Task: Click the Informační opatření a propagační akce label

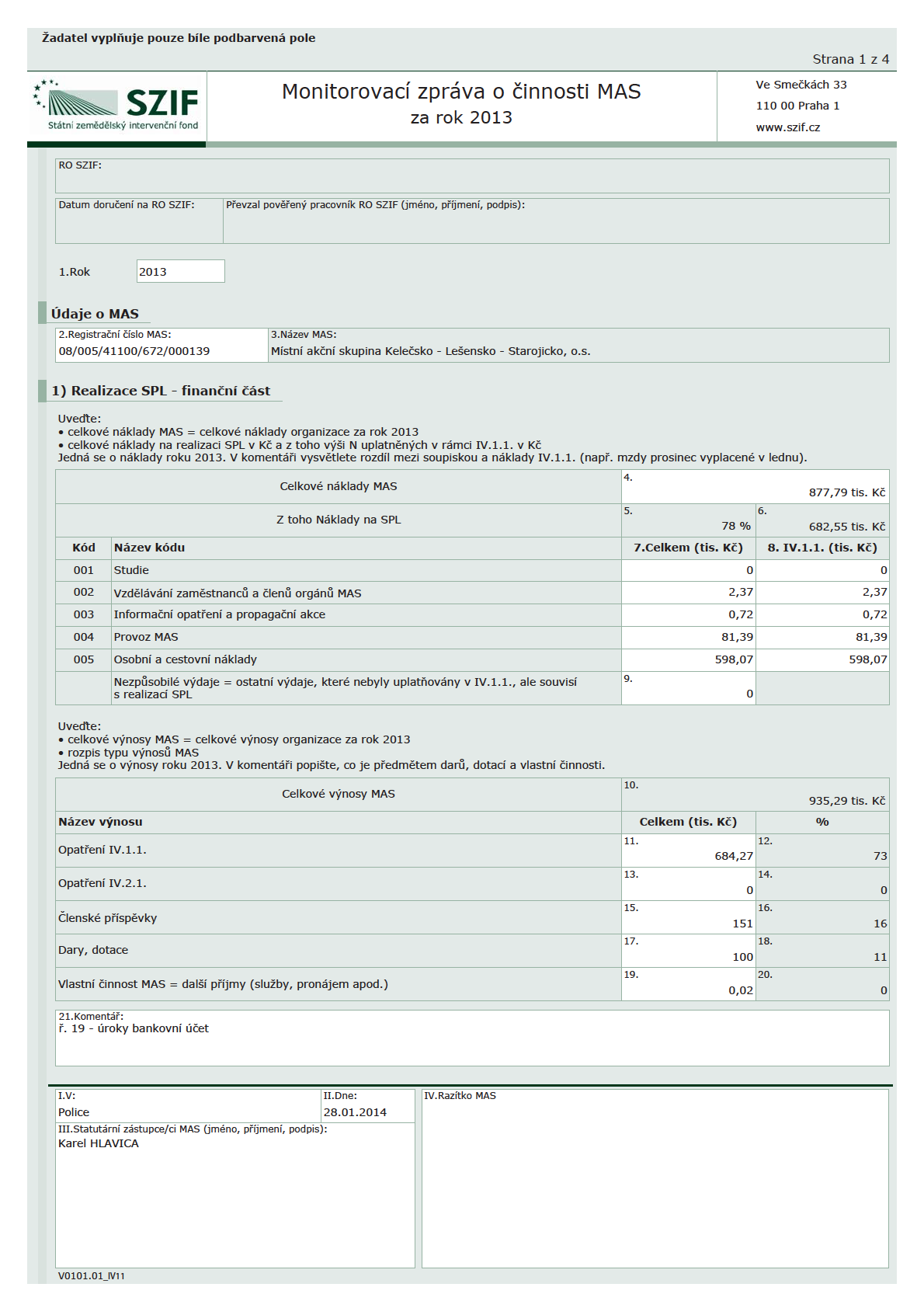Action: (x=220, y=614)
